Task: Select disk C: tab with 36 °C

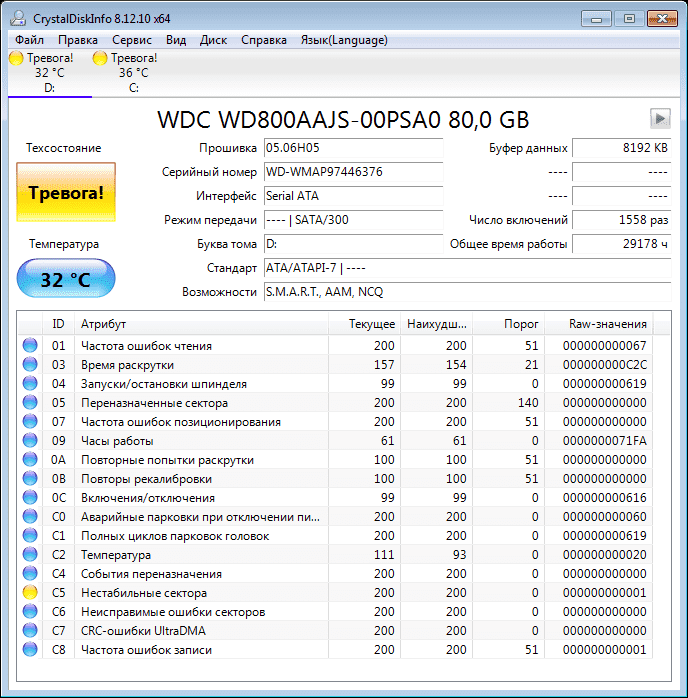Action: coord(134,73)
